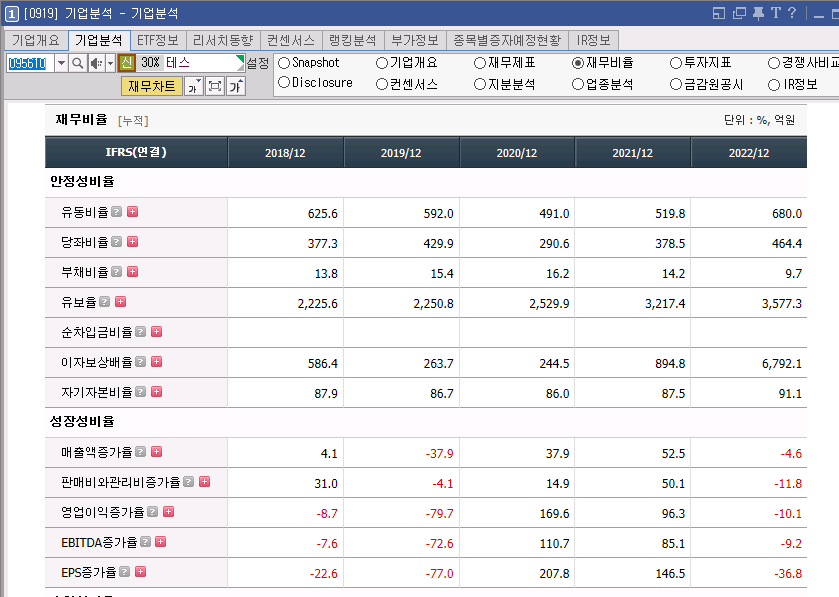Click the T text setting icon in title bar
This screenshot has width=839, height=597.
tap(775, 13)
